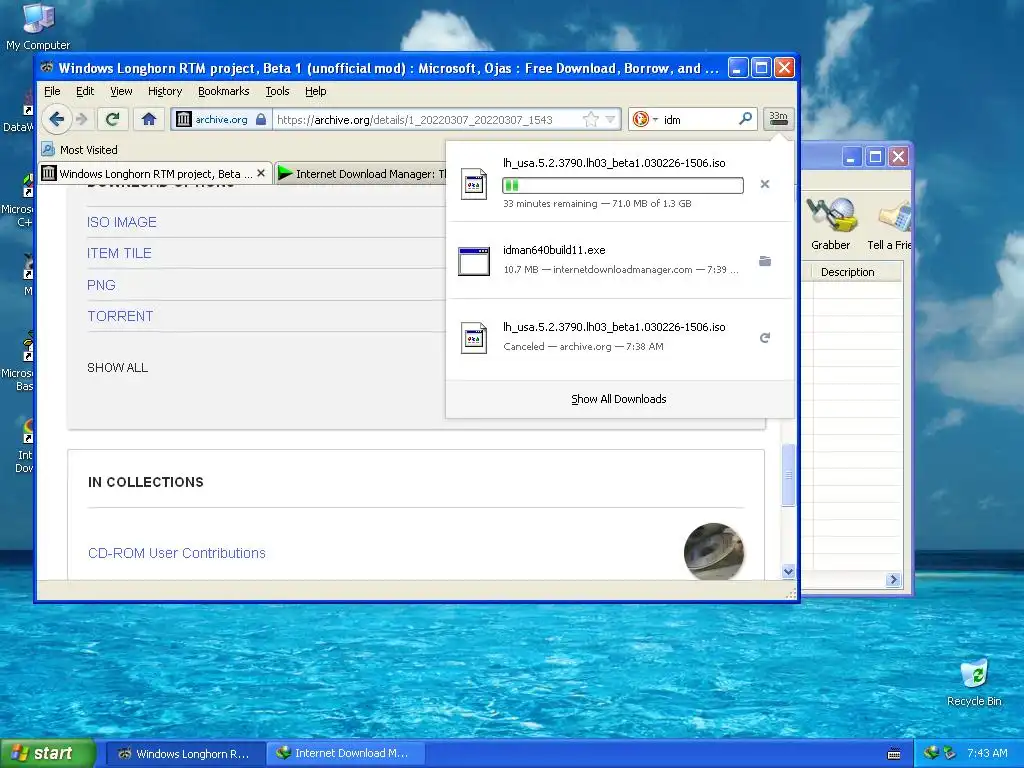Select Internet Download Manager taskbar button

tap(346, 754)
